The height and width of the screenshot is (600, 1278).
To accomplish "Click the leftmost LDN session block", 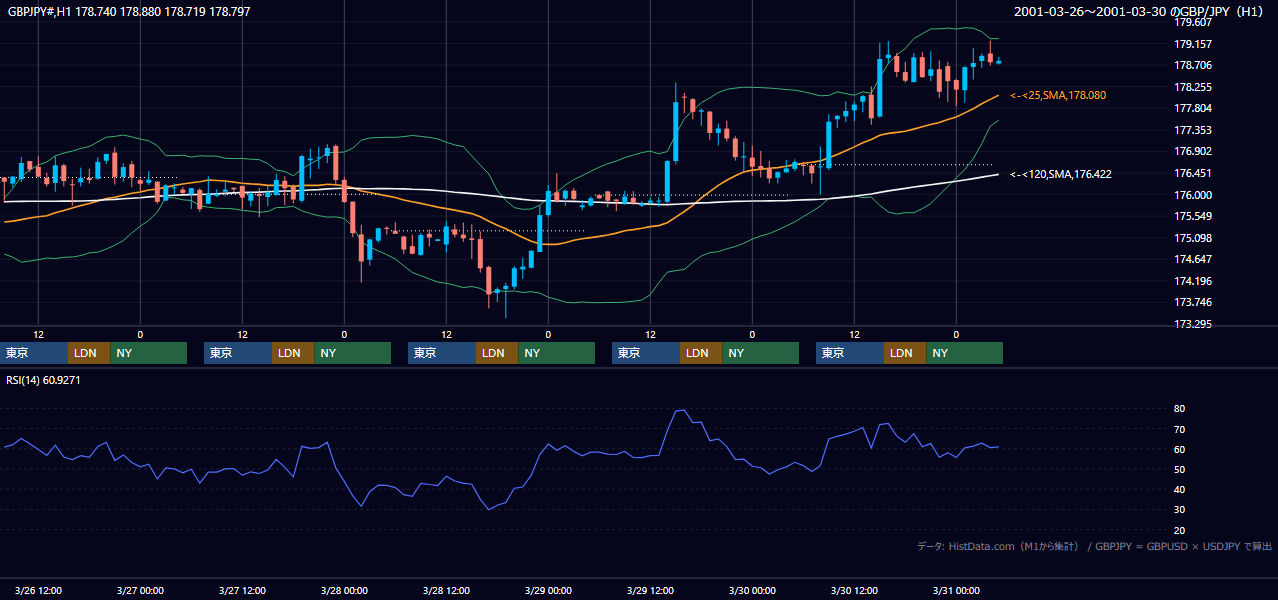I will click(89, 353).
